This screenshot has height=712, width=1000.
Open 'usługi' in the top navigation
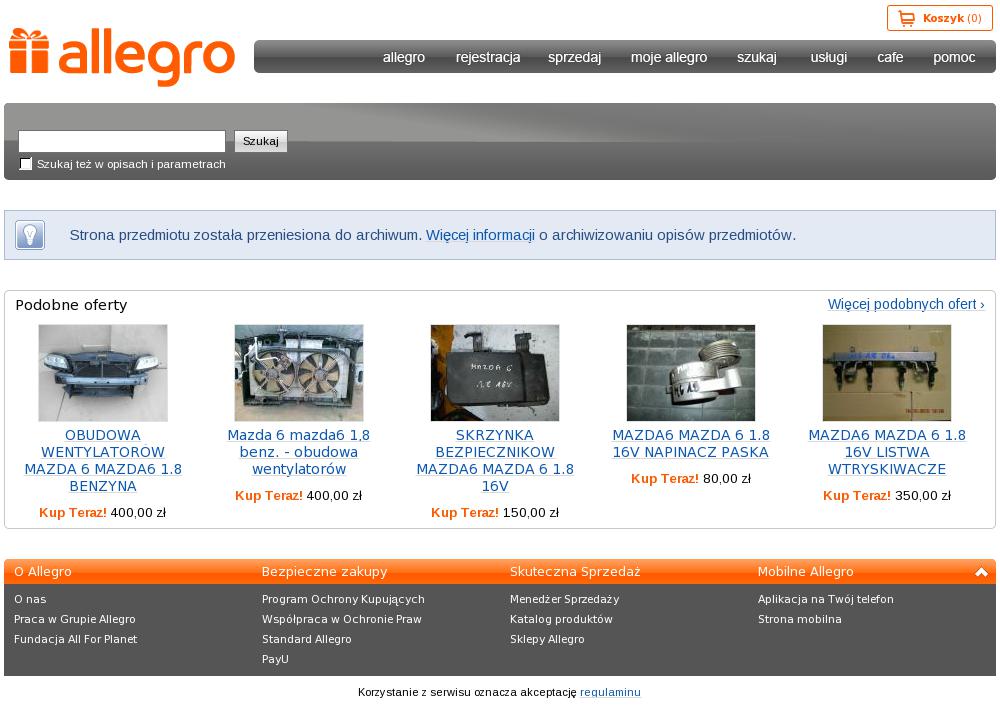pyautogui.click(x=829, y=57)
